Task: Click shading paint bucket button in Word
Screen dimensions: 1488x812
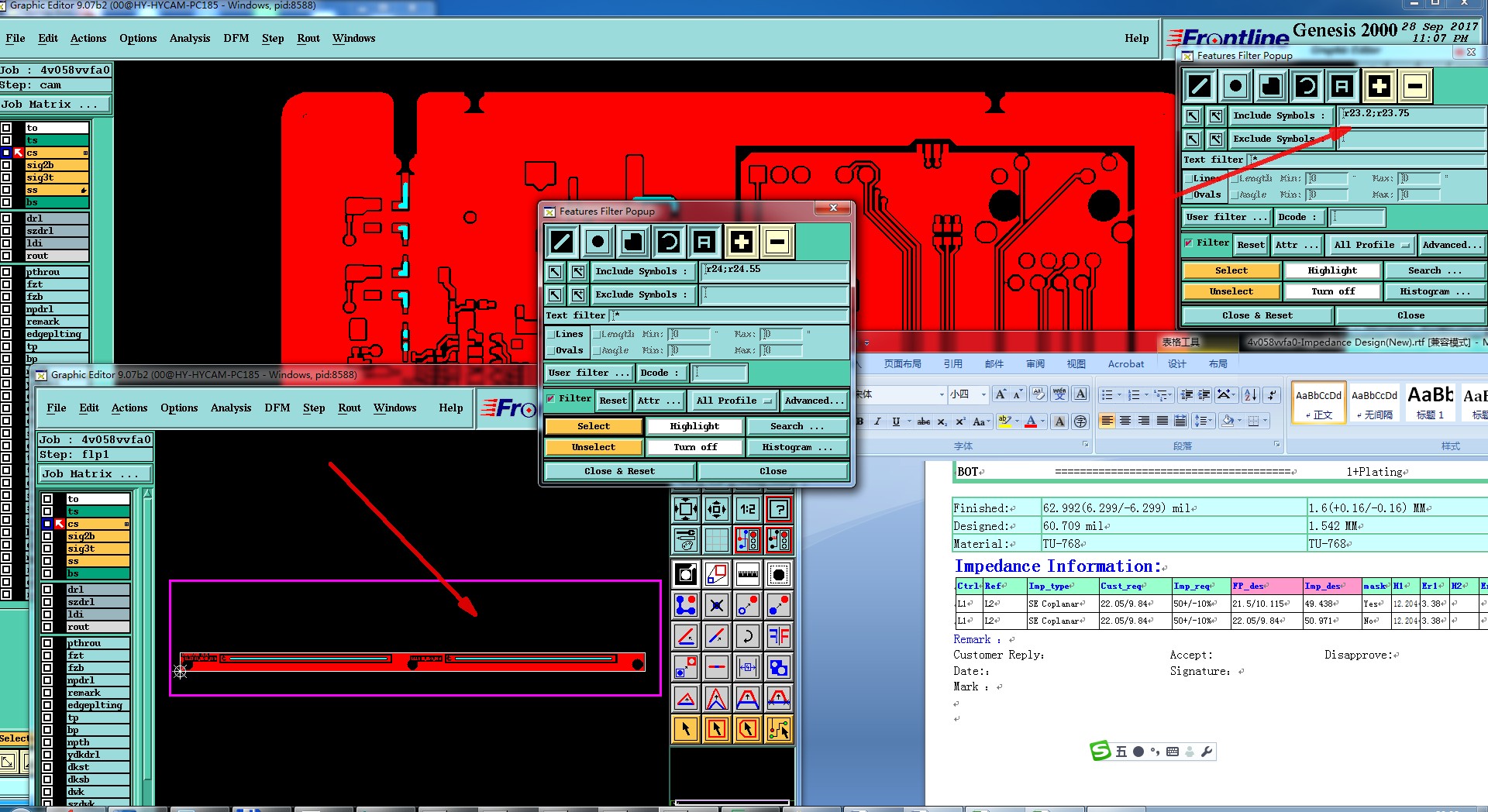Action: point(1228,421)
